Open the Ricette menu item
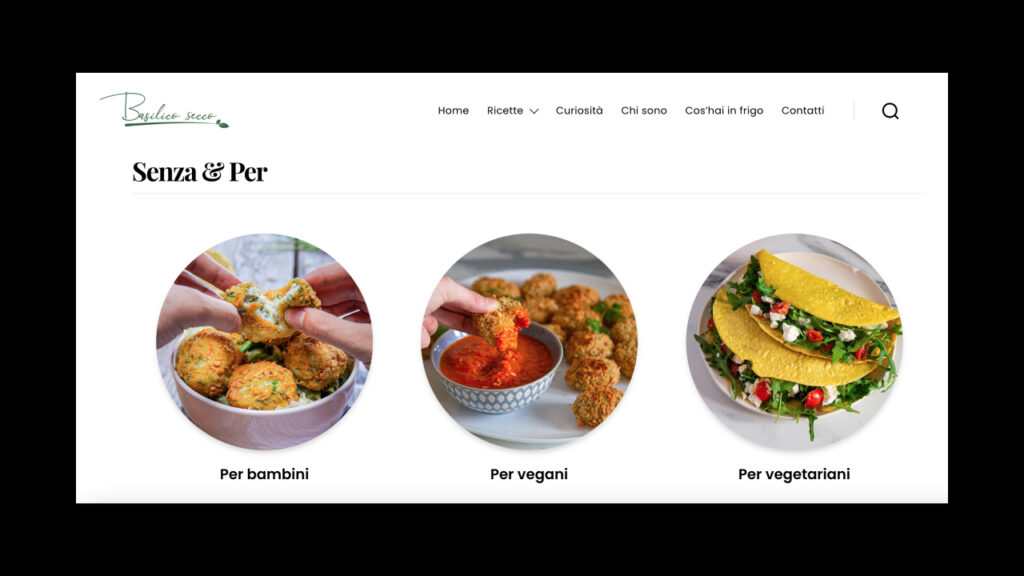The width and height of the screenshot is (1024, 576). pyautogui.click(x=505, y=110)
